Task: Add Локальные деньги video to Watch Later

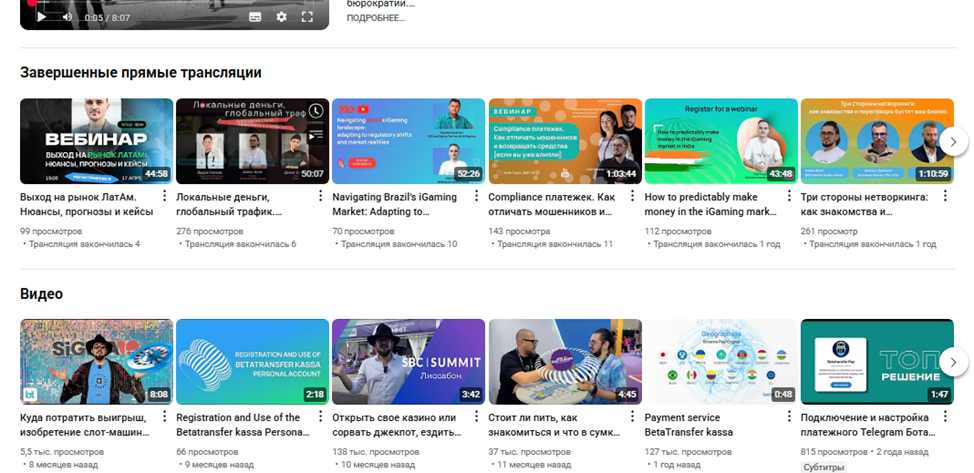Action: 316,111
